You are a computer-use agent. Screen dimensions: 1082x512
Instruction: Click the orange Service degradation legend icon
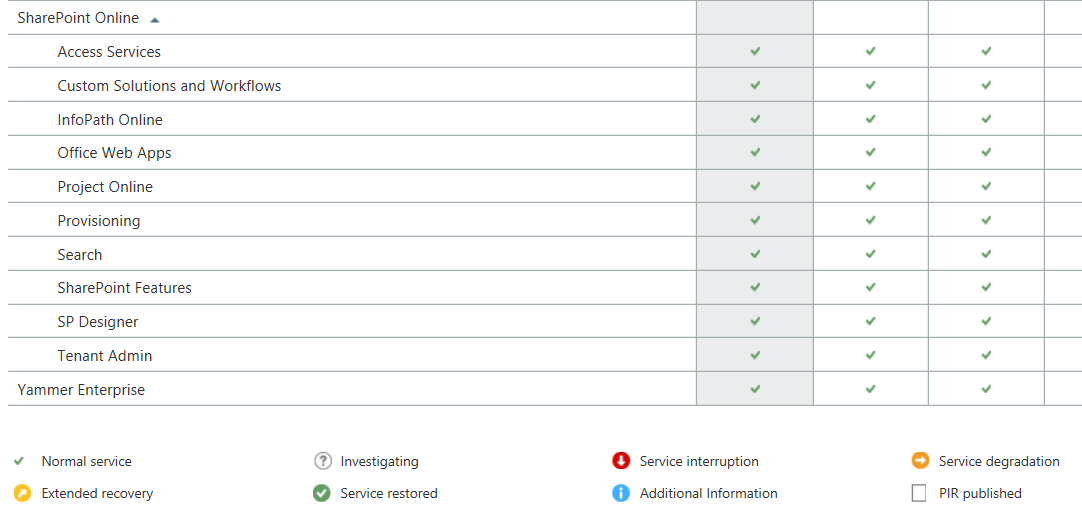click(x=920, y=461)
